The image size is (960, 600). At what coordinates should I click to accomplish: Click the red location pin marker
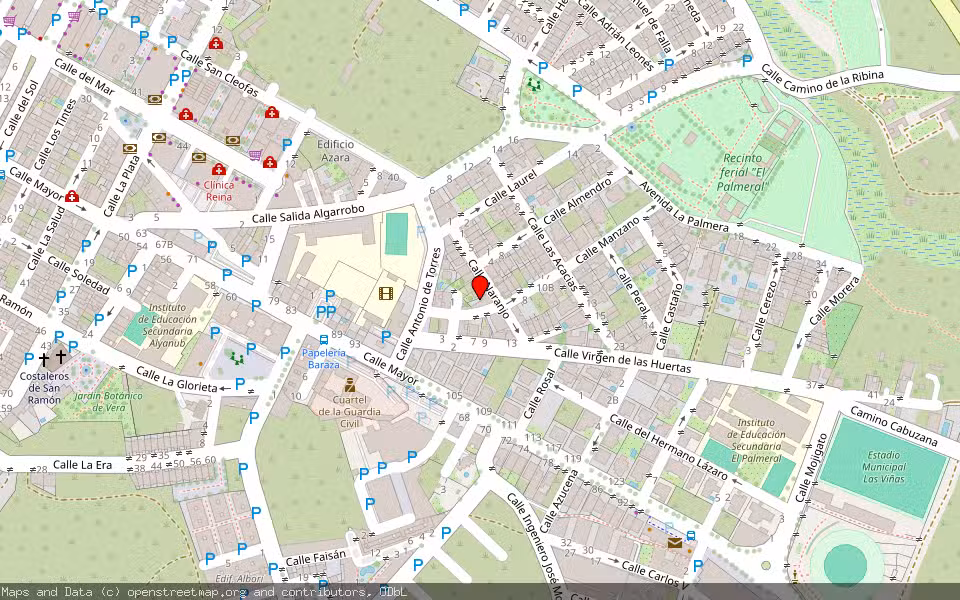[481, 287]
